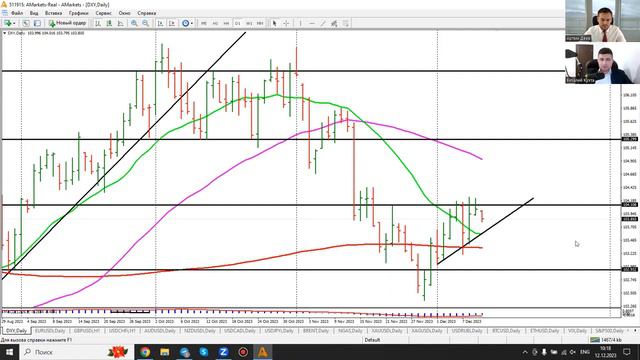Click the Navigator panel toolbar icon
Viewport: 640px width, 360px height.
(x=37, y=23)
